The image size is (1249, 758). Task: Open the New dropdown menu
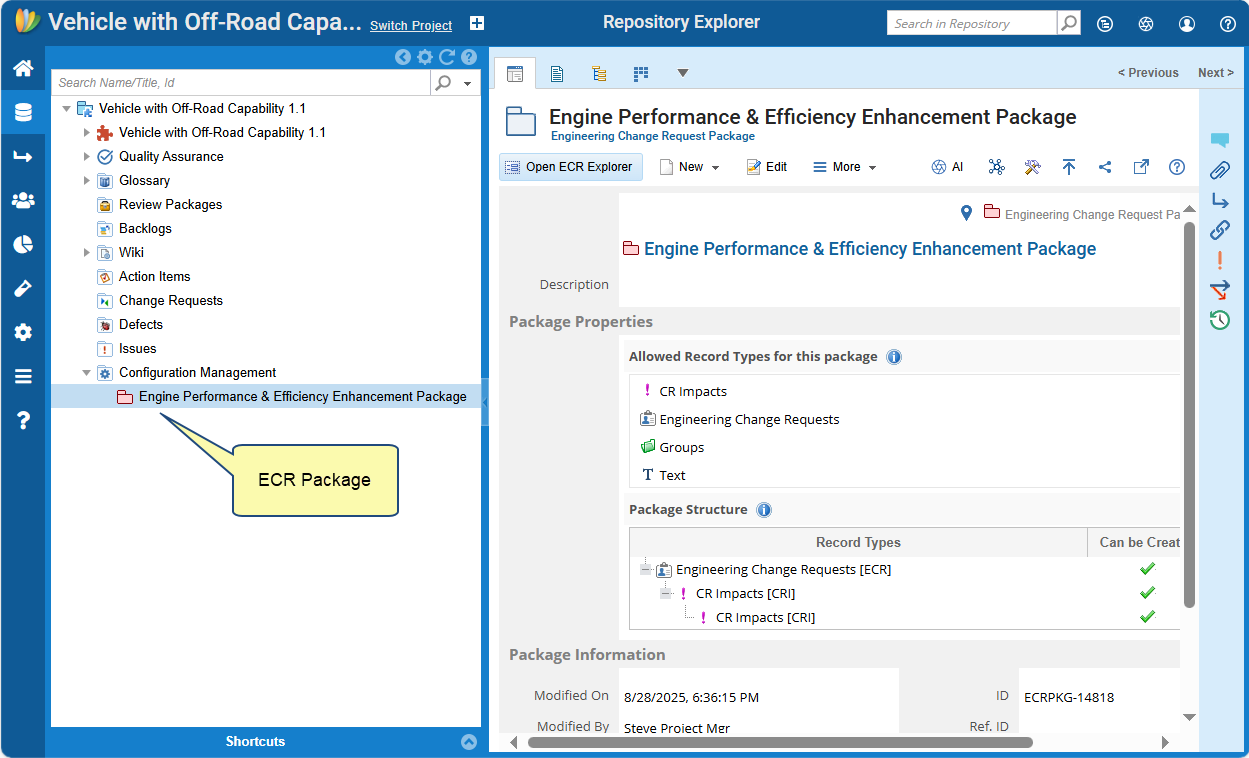[690, 167]
